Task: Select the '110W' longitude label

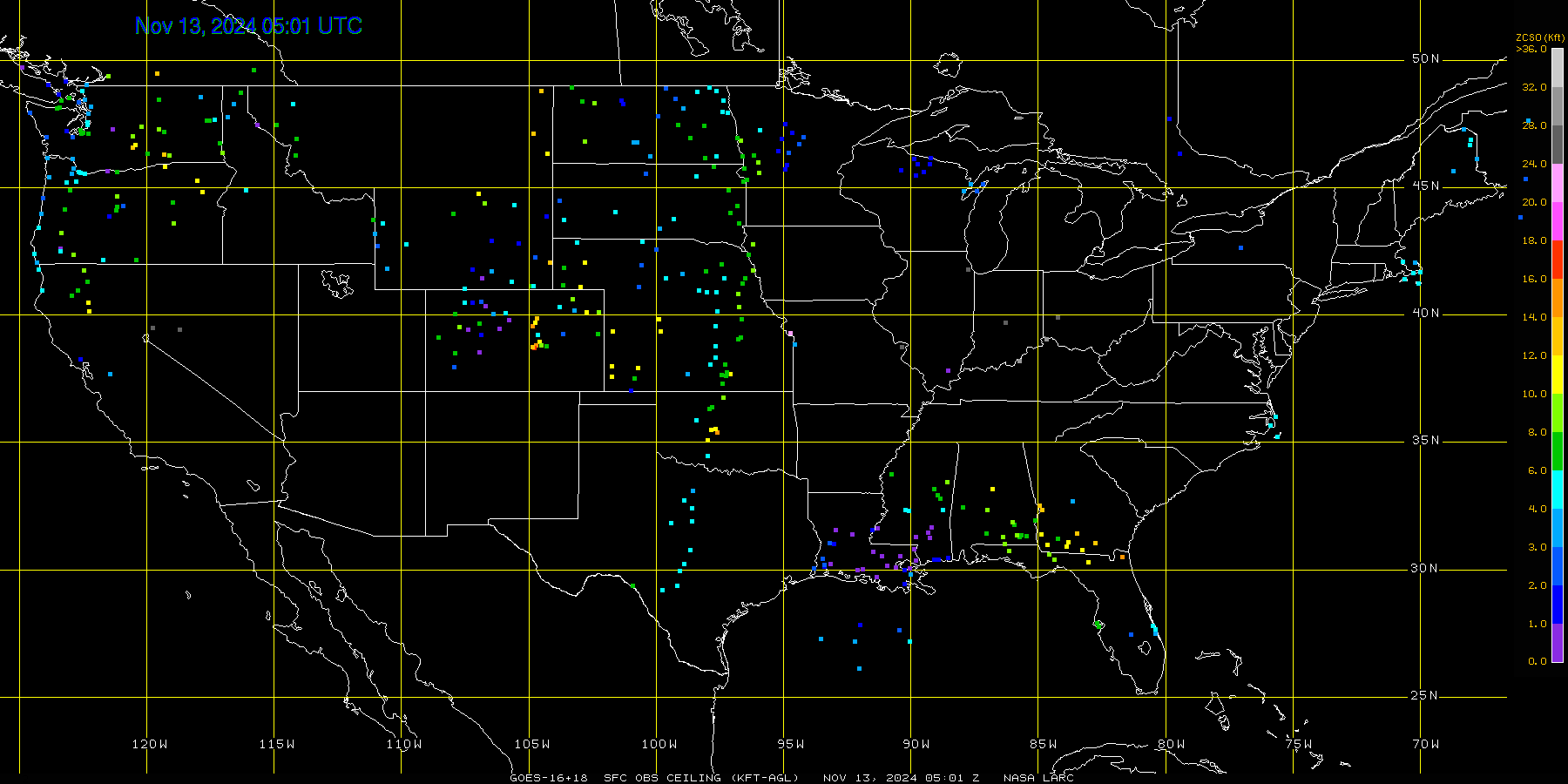Action: pyautogui.click(x=404, y=744)
